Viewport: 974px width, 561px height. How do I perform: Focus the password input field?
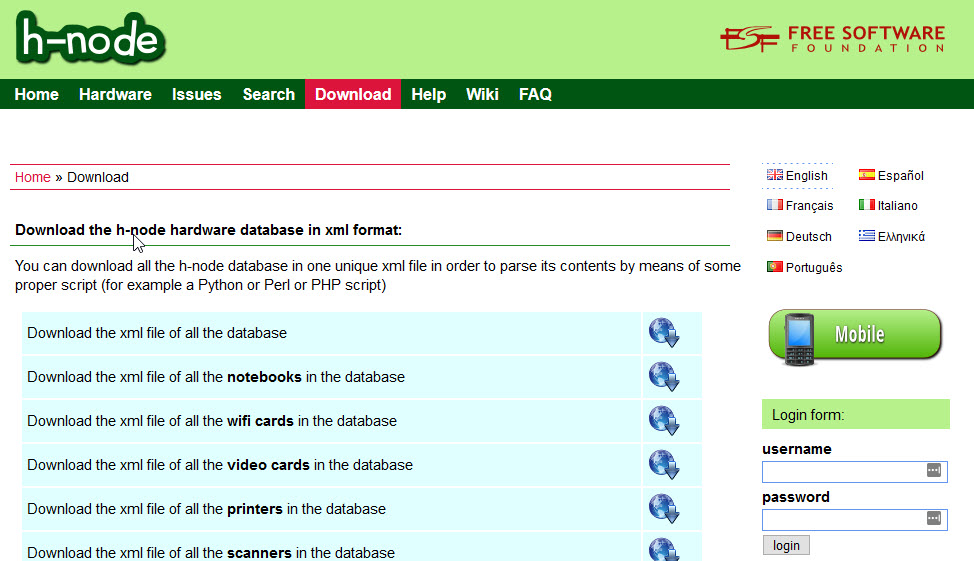pos(854,519)
